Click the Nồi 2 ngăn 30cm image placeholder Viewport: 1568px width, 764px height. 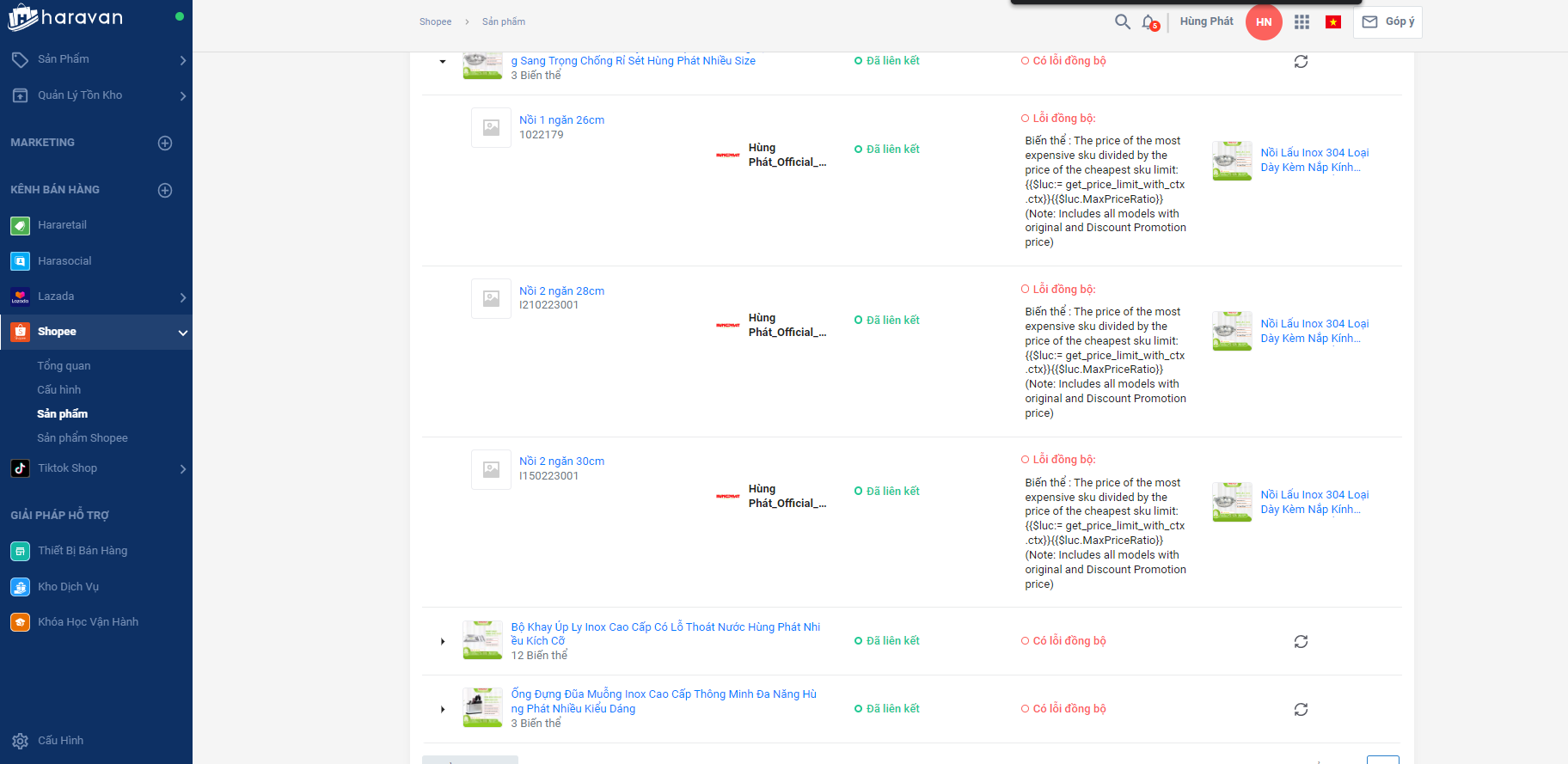click(491, 470)
